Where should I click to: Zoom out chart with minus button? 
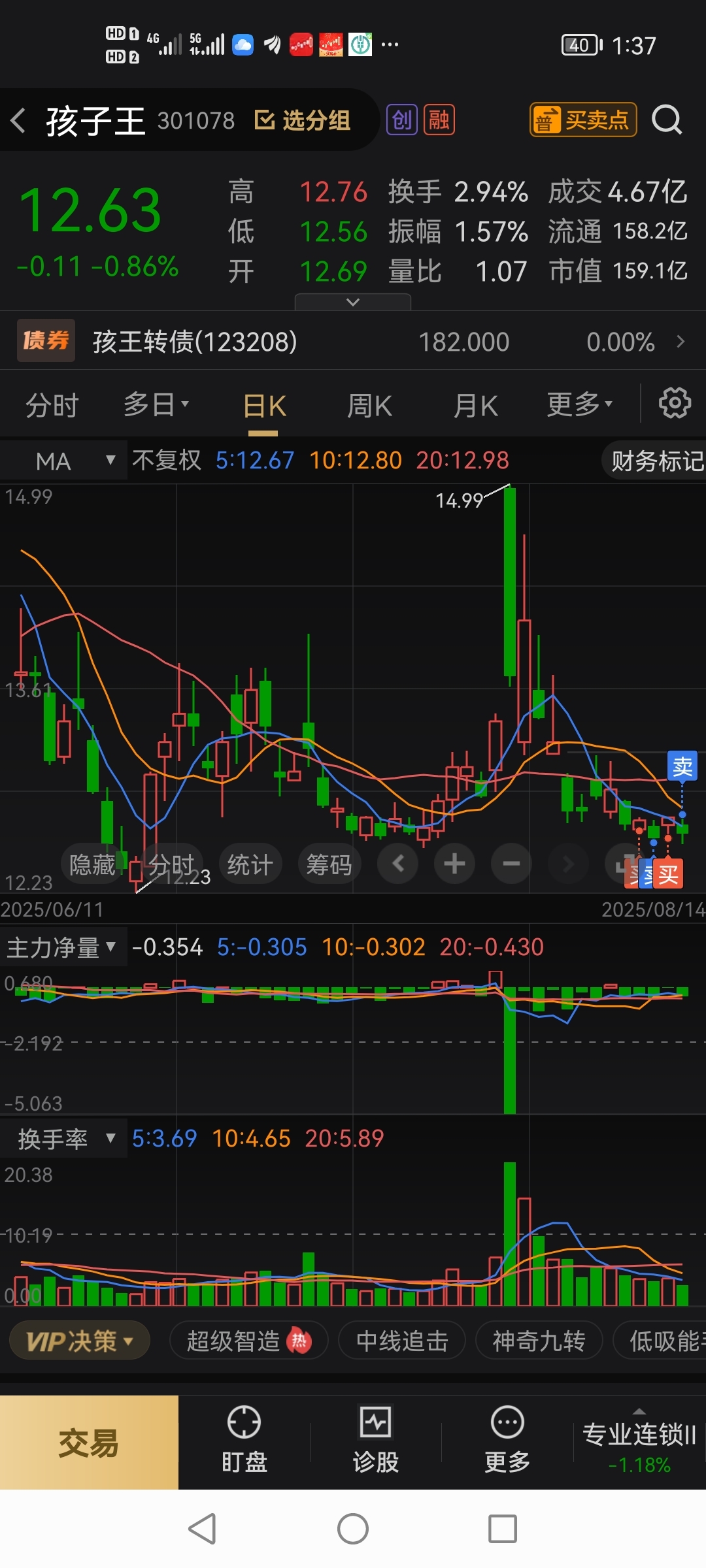tap(511, 864)
